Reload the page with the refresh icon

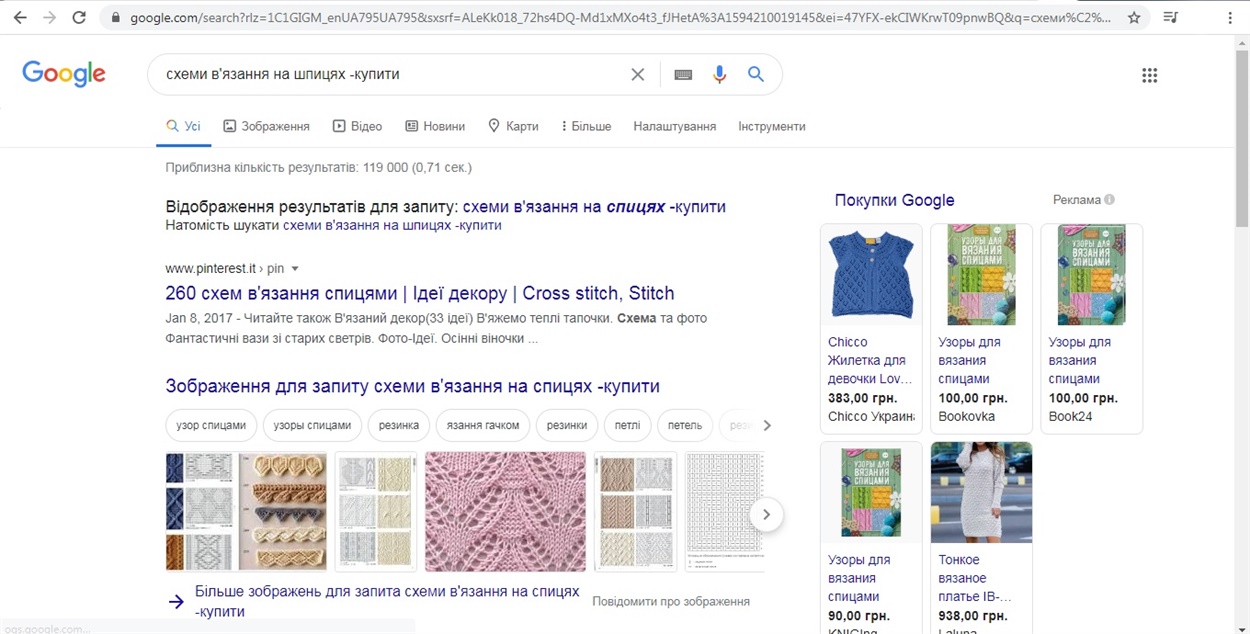pos(79,17)
